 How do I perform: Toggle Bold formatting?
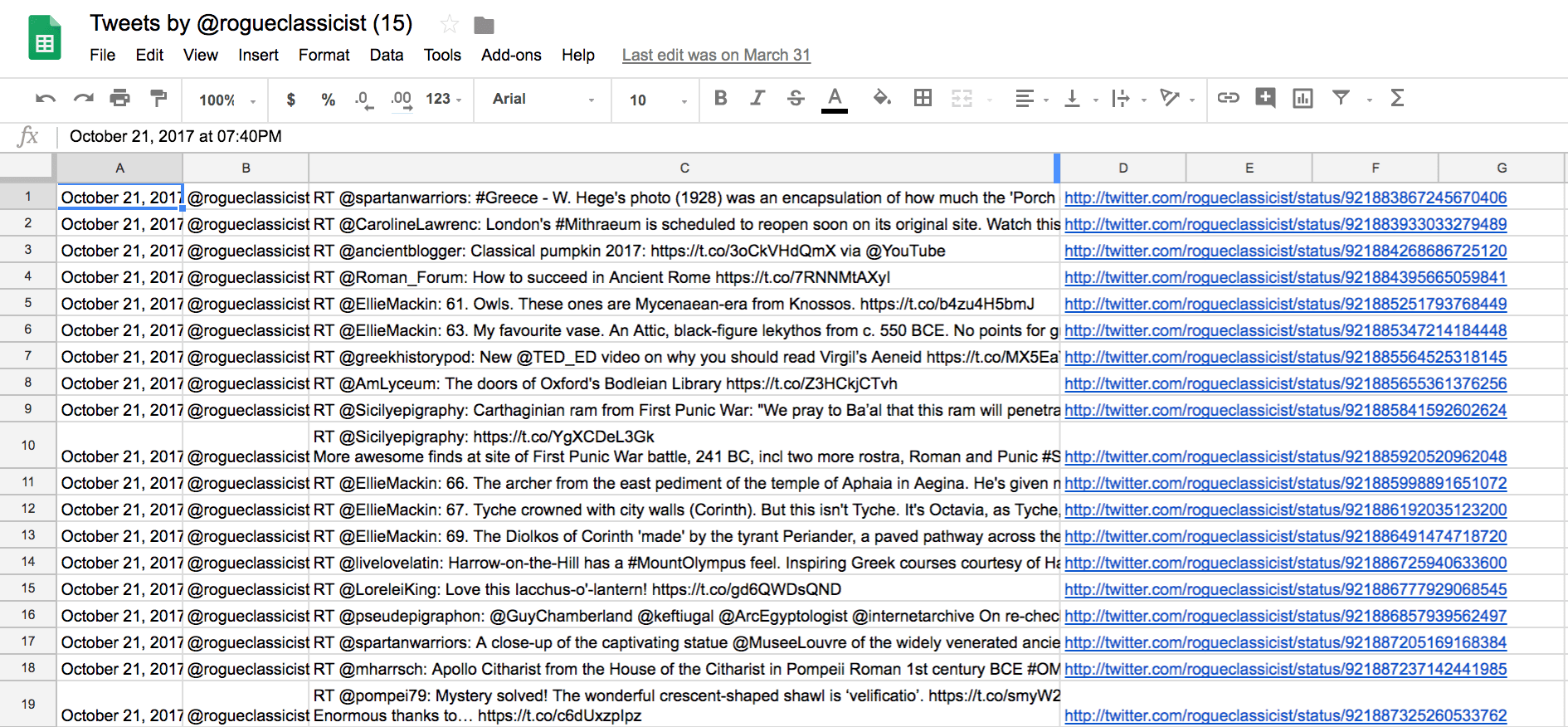point(721,98)
